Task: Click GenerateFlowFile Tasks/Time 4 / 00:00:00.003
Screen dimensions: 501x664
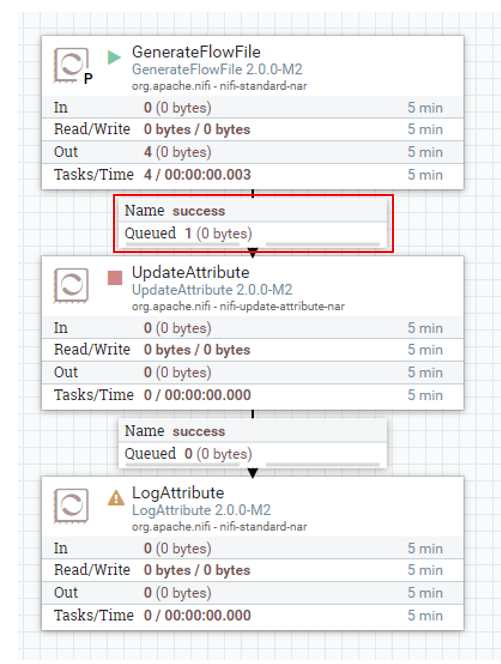Action: (253, 175)
